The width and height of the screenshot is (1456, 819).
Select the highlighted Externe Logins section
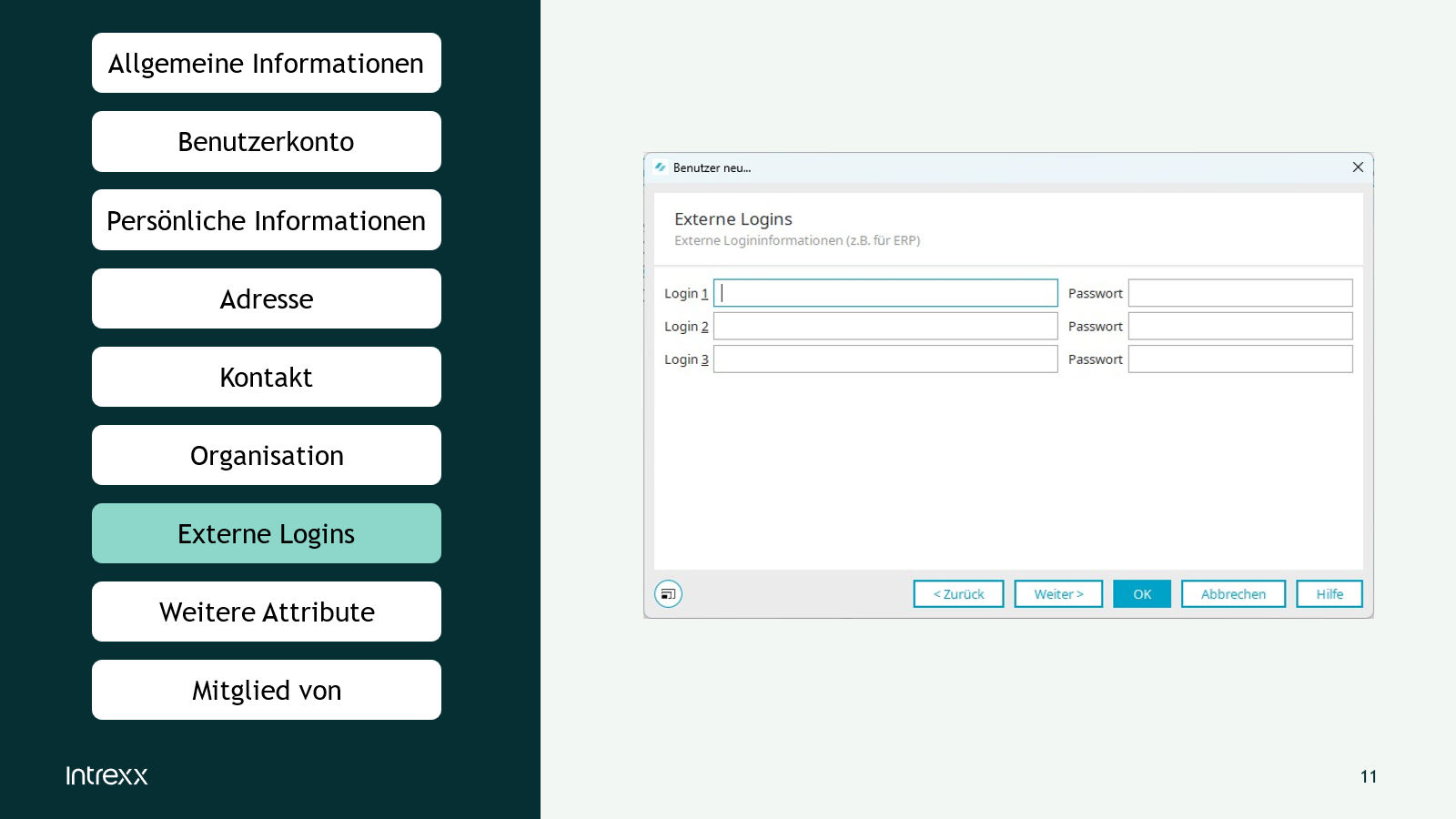267,533
